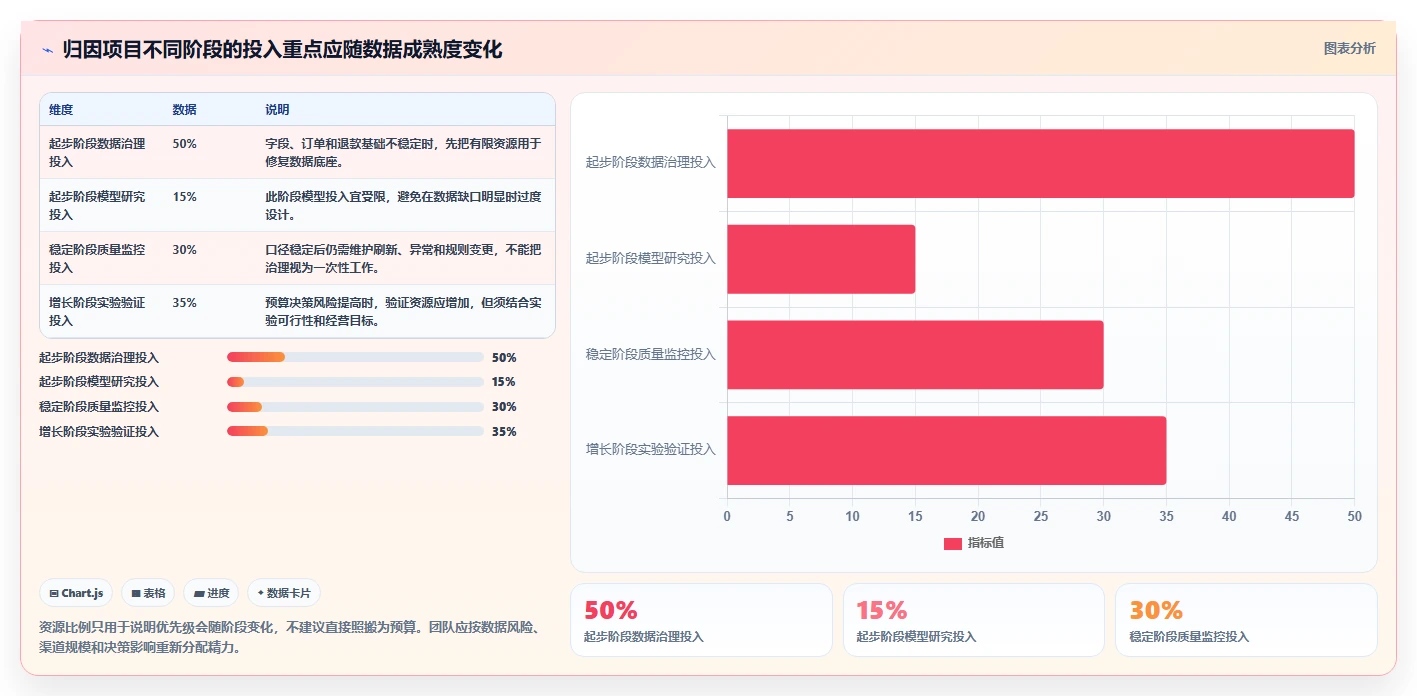The height and width of the screenshot is (696, 1417).
Task: Click the description starting 字段、订单和退款基础不稳定时
Action: click(x=403, y=152)
